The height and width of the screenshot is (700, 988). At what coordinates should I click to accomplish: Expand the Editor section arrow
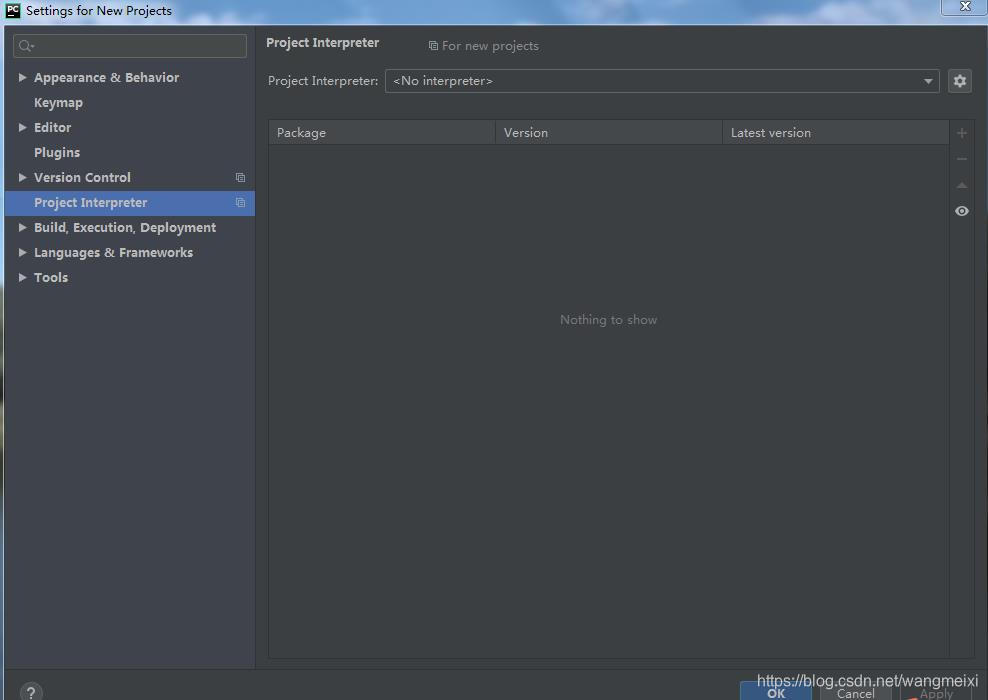click(22, 127)
